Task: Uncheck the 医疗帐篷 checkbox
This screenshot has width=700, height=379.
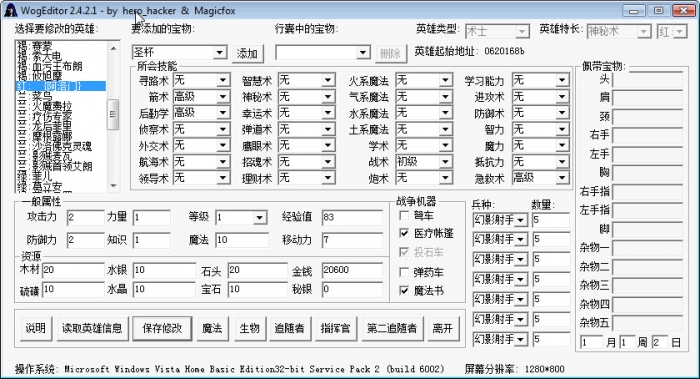Action: tap(404, 233)
